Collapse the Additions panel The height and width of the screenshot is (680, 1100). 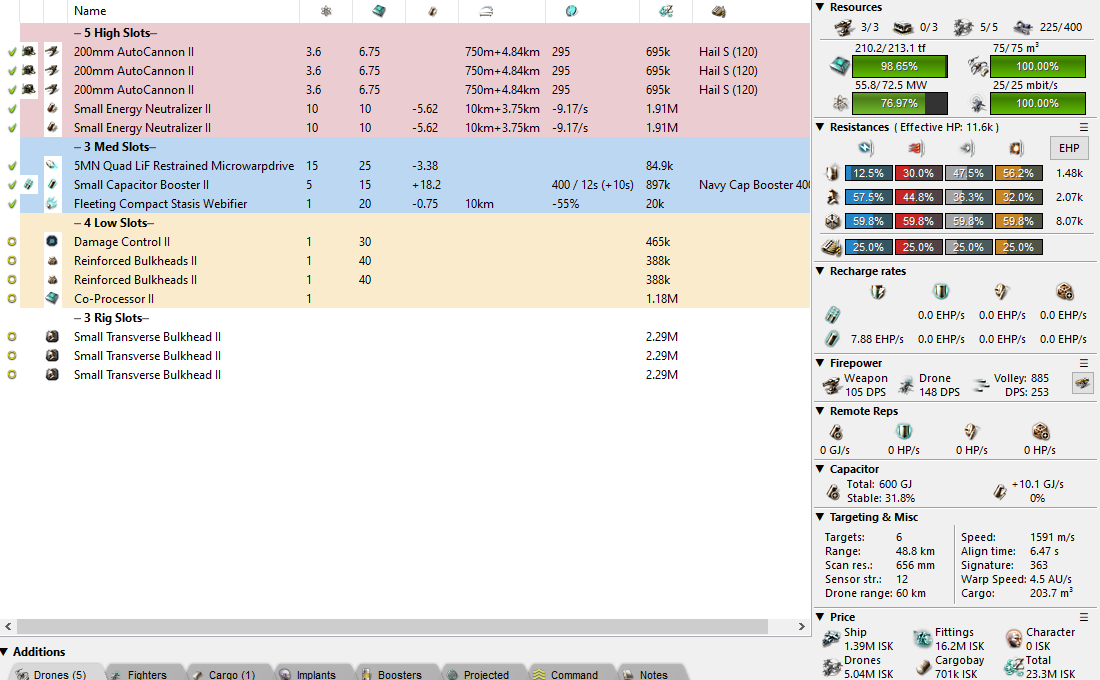click(x=5, y=652)
